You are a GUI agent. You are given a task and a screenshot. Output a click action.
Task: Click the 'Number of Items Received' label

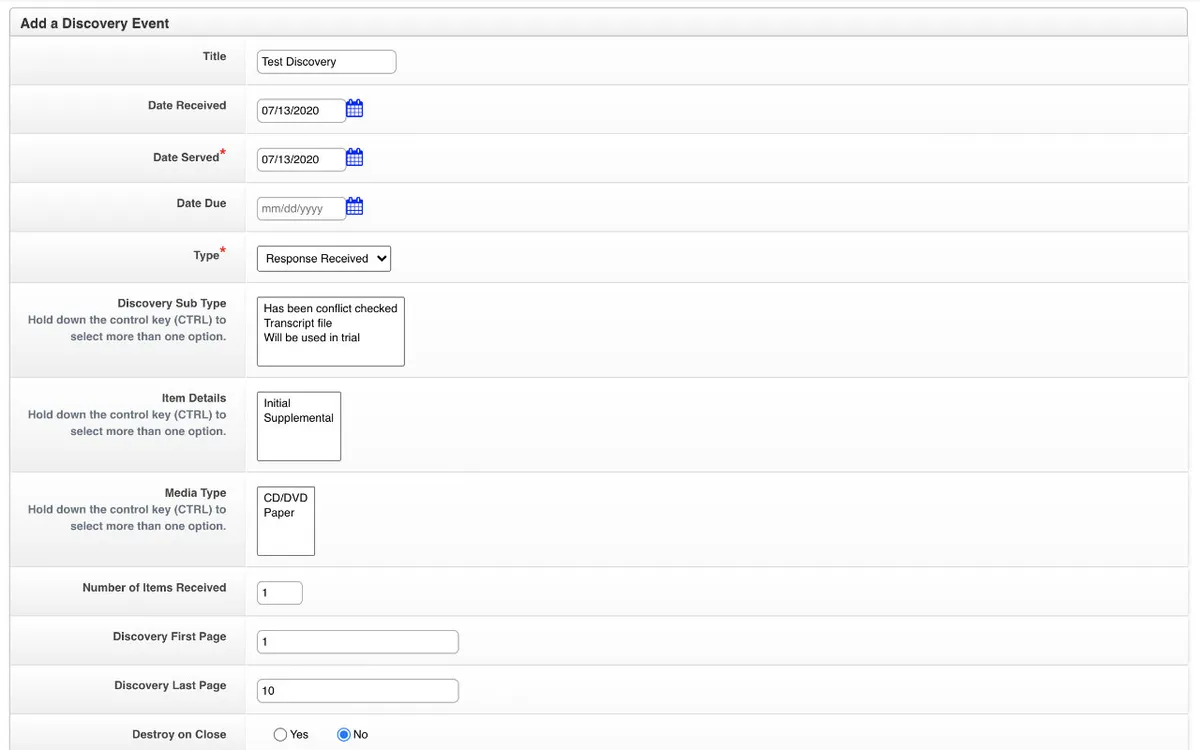point(154,588)
